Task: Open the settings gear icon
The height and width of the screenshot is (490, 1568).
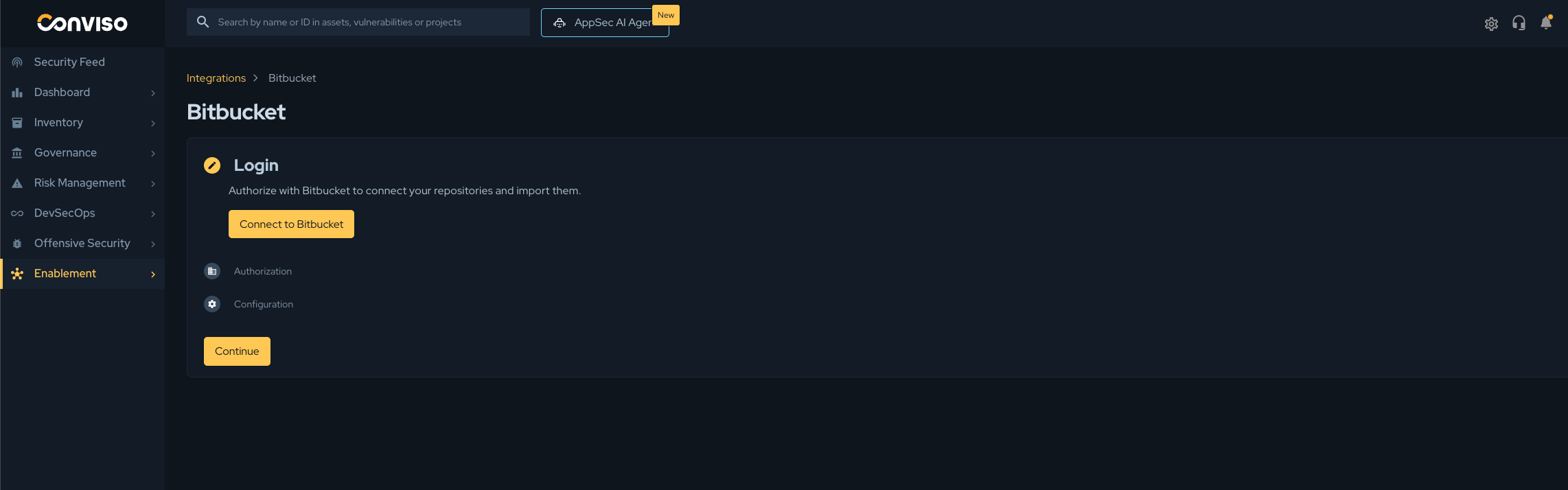Action: pyautogui.click(x=1491, y=23)
